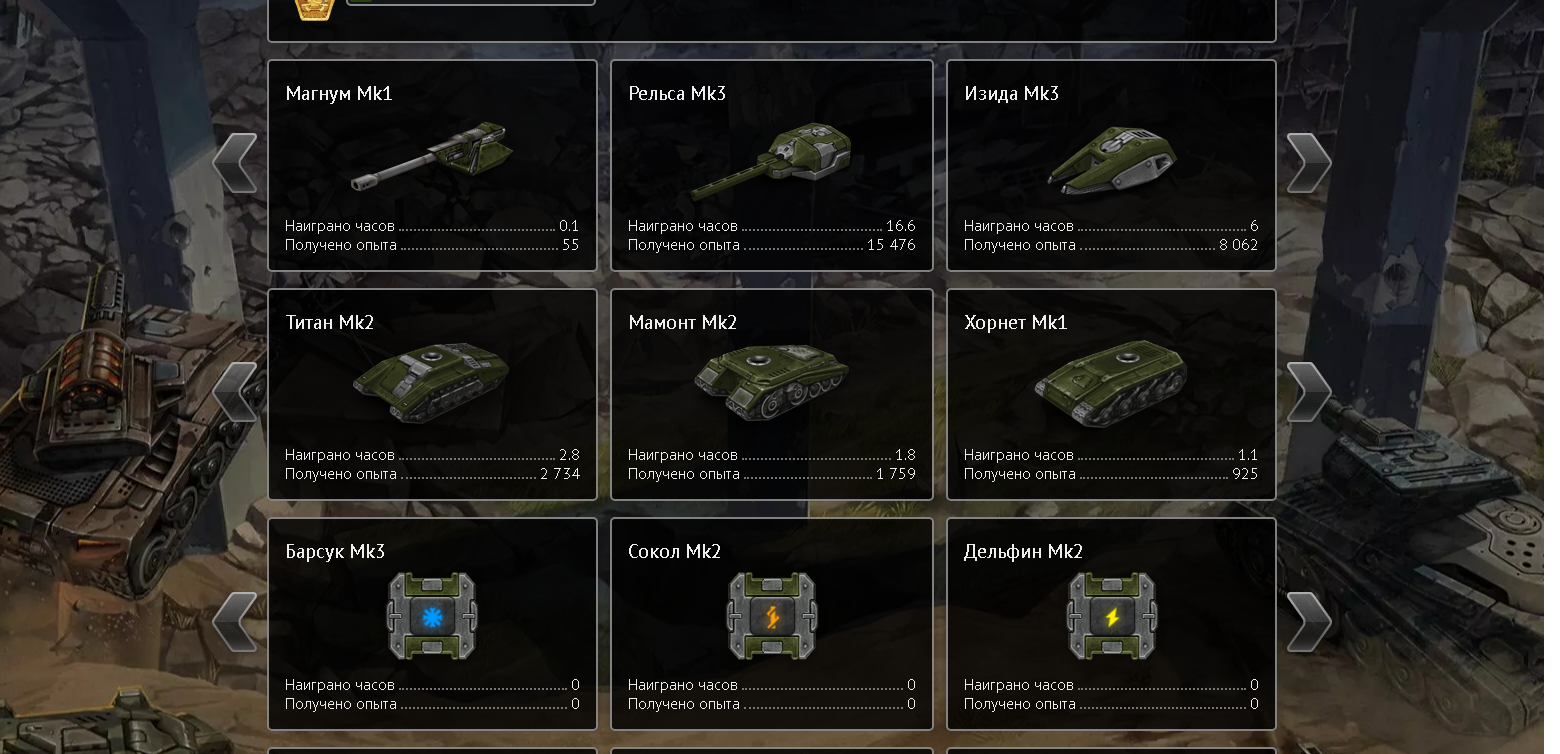Click the Магнум Mk1 turret image
The height and width of the screenshot is (754, 1560).
click(432, 157)
